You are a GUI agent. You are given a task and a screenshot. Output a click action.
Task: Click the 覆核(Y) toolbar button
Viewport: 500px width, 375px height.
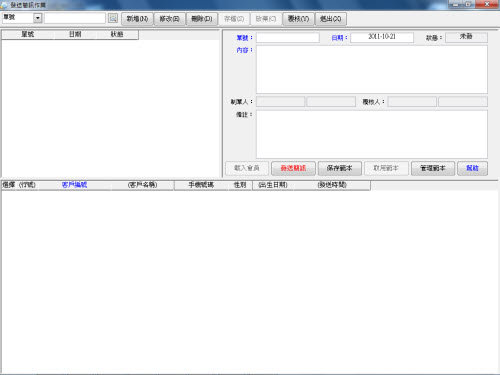[298, 19]
